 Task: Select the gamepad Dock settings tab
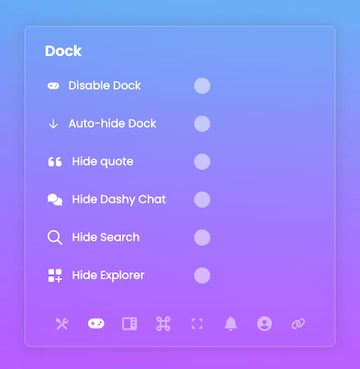(96, 324)
